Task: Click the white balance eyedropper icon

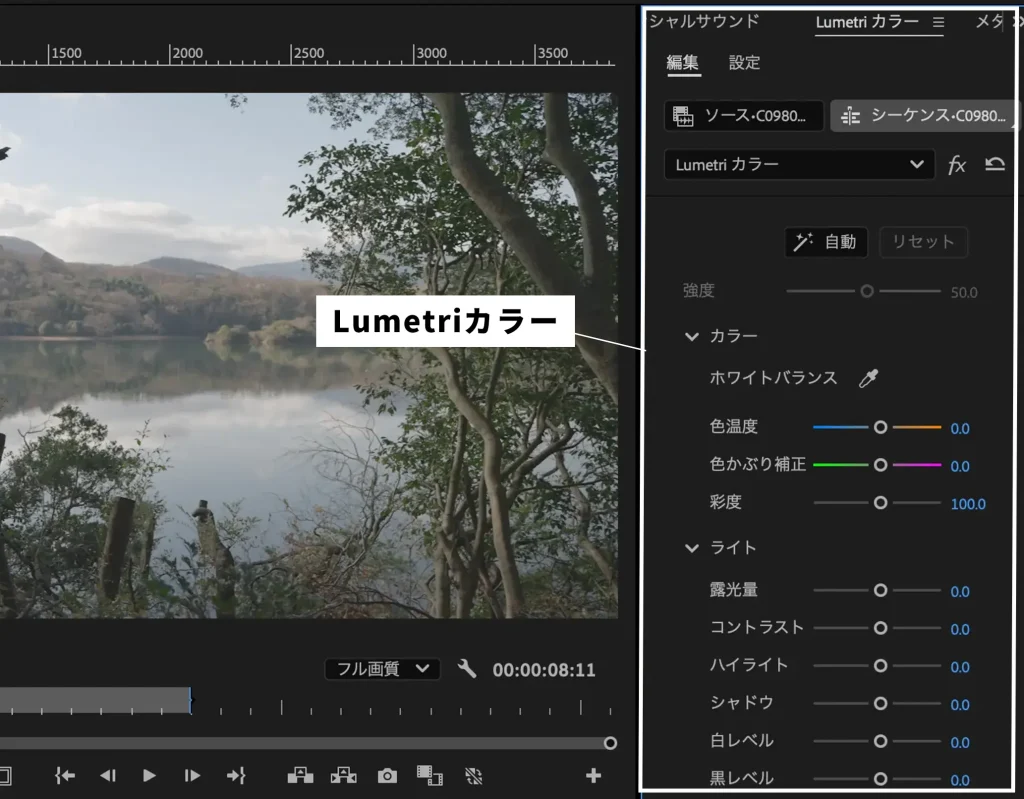Action: (868, 377)
